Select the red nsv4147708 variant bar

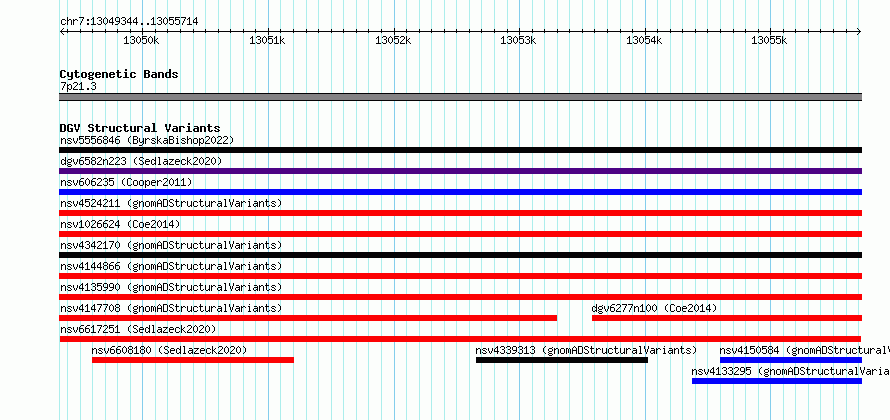(308, 318)
